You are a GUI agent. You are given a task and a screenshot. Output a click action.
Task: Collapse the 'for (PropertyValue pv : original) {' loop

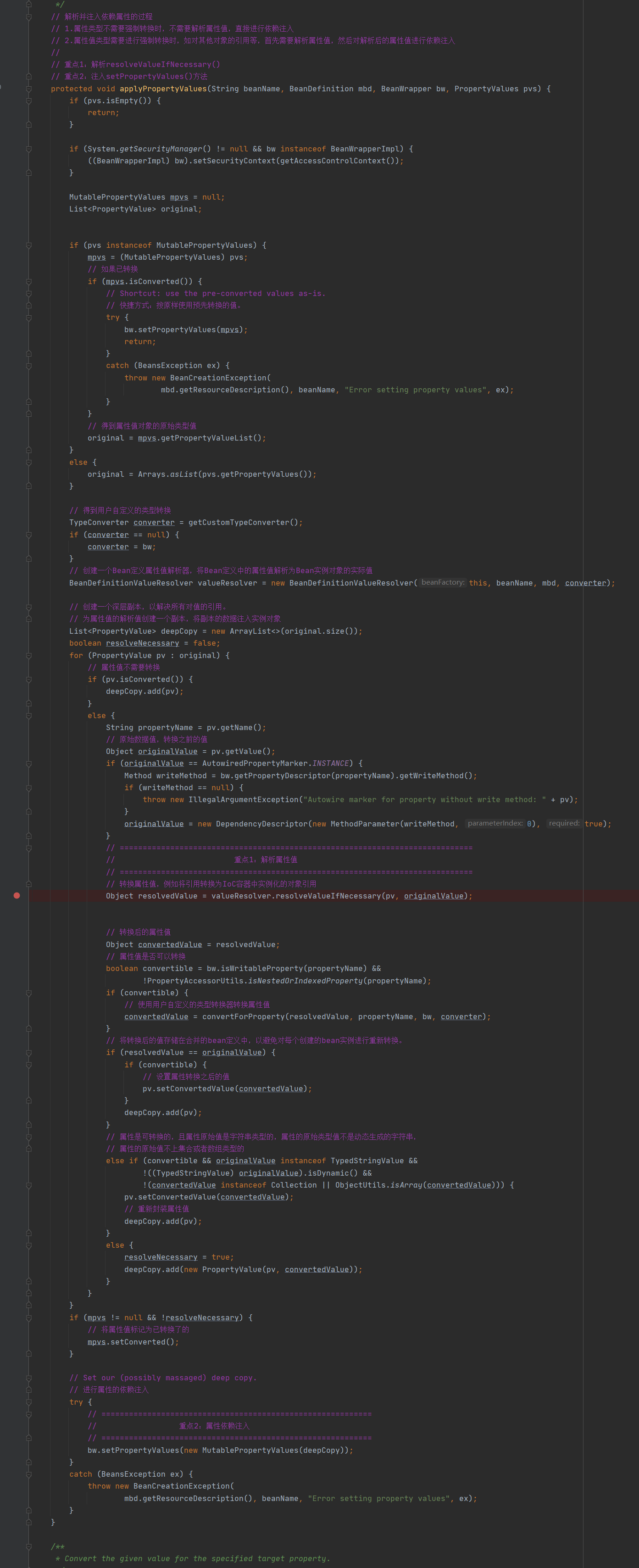coord(28,656)
